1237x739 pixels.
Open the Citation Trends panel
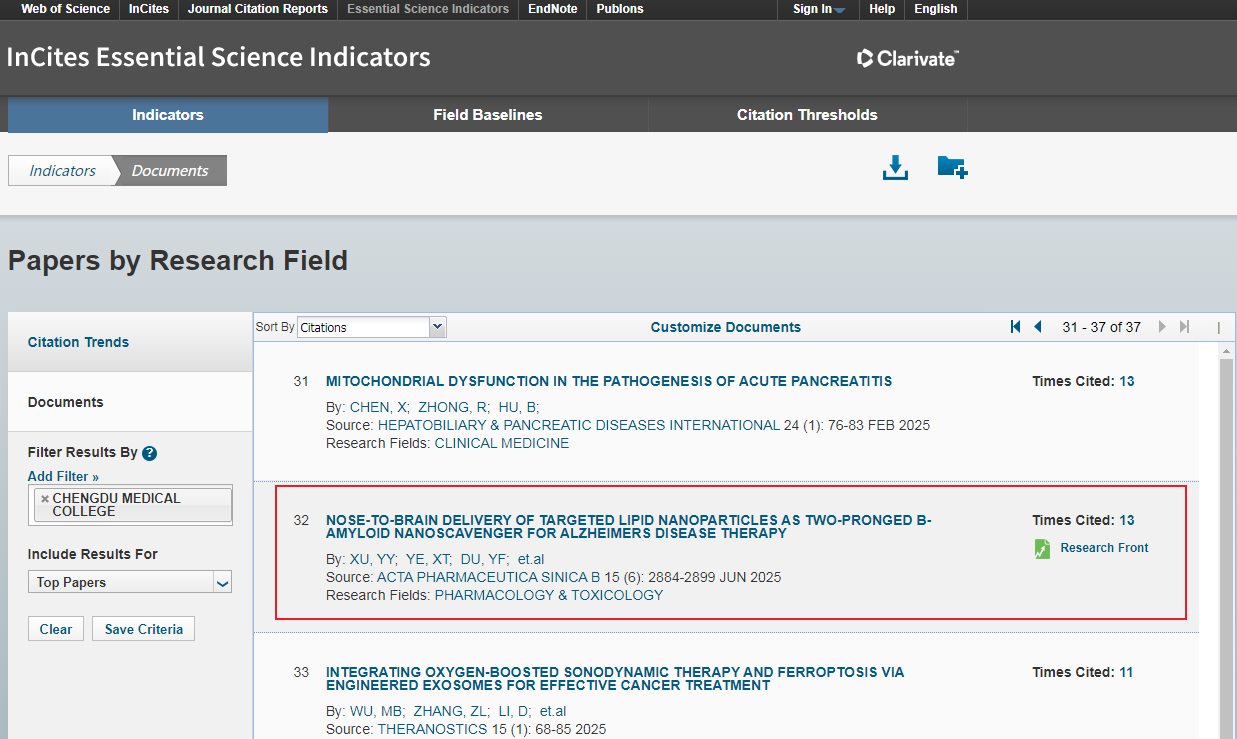point(79,342)
